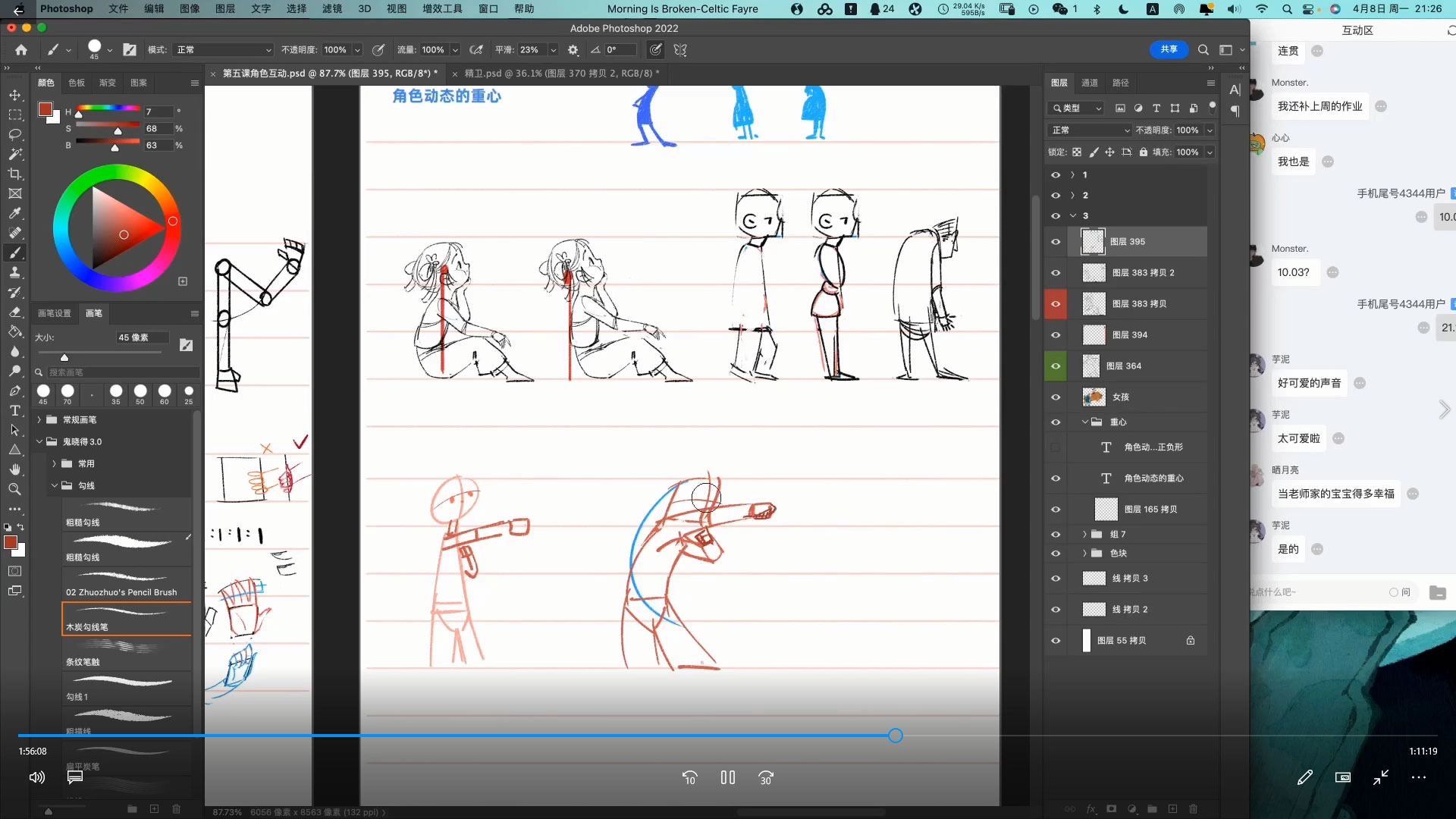Select the Lasso tool
This screenshot has height=819, width=1456.
click(x=15, y=134)
